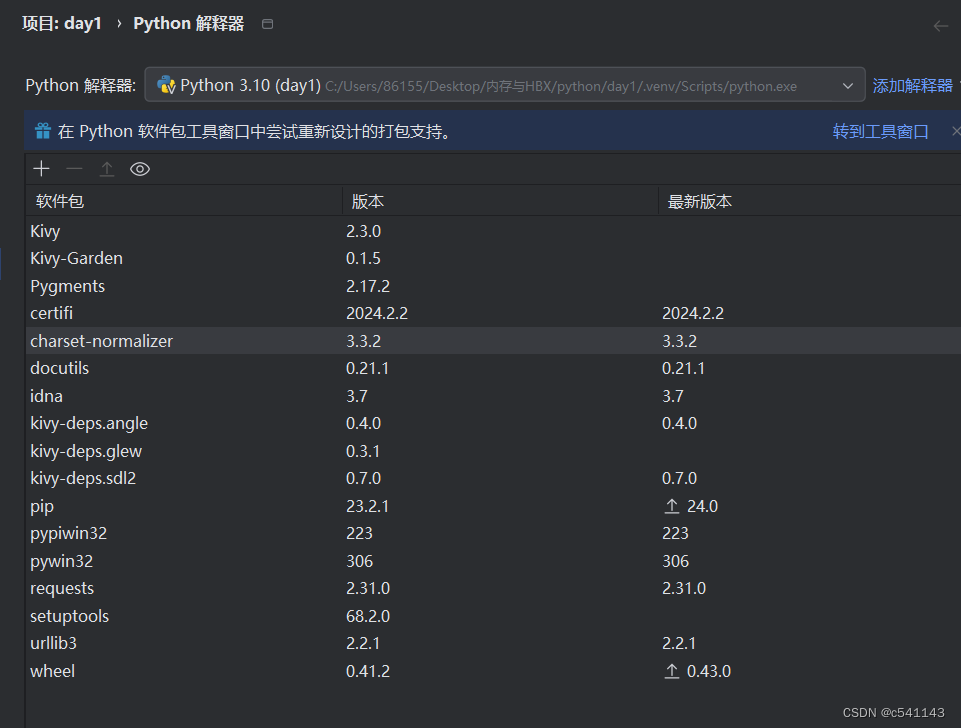Click the 添加解释器 link
Viewport: 961px width, 728px height.
click(x=911, y=85)
